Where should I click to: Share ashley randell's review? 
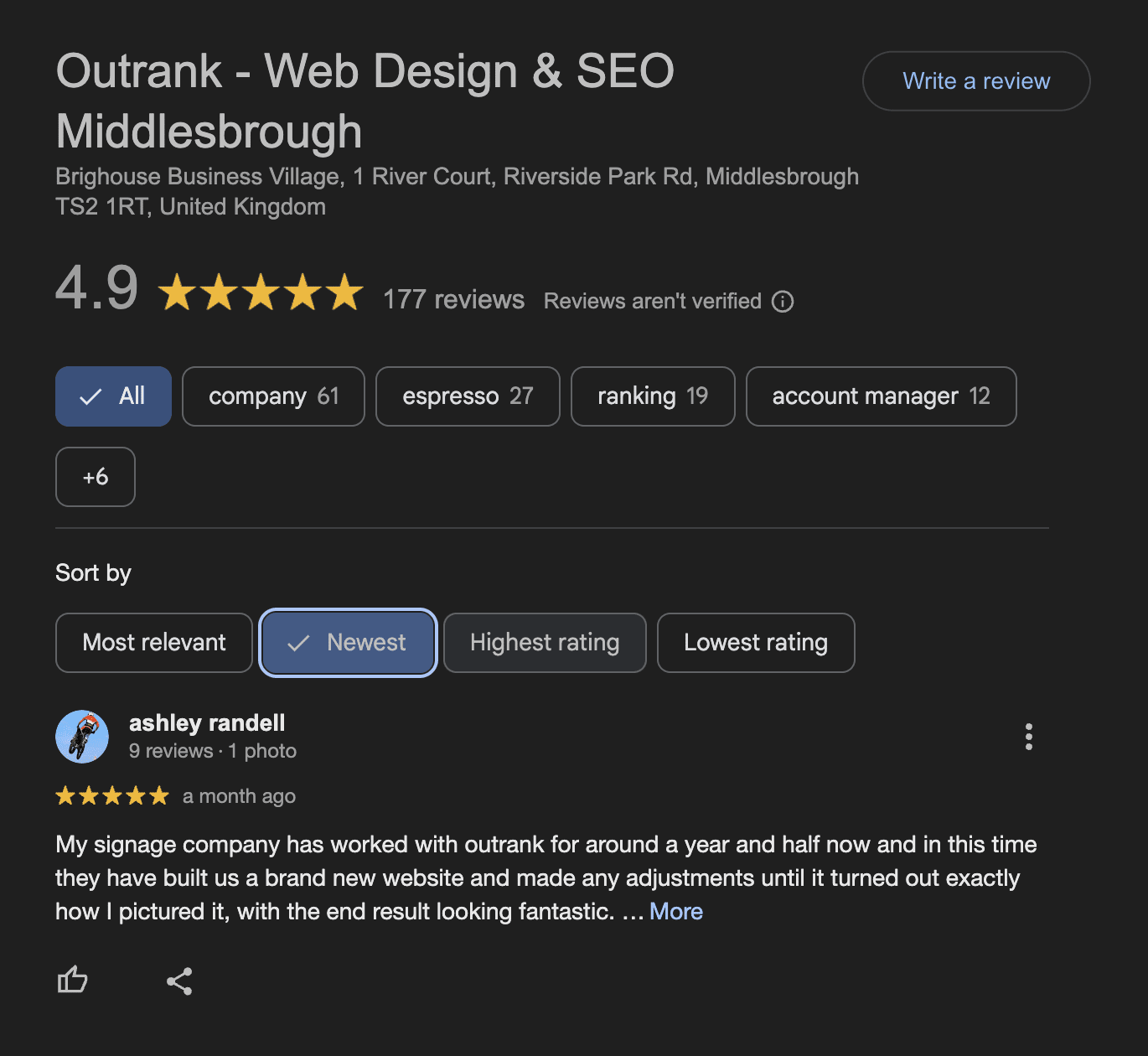pos(179,981)
